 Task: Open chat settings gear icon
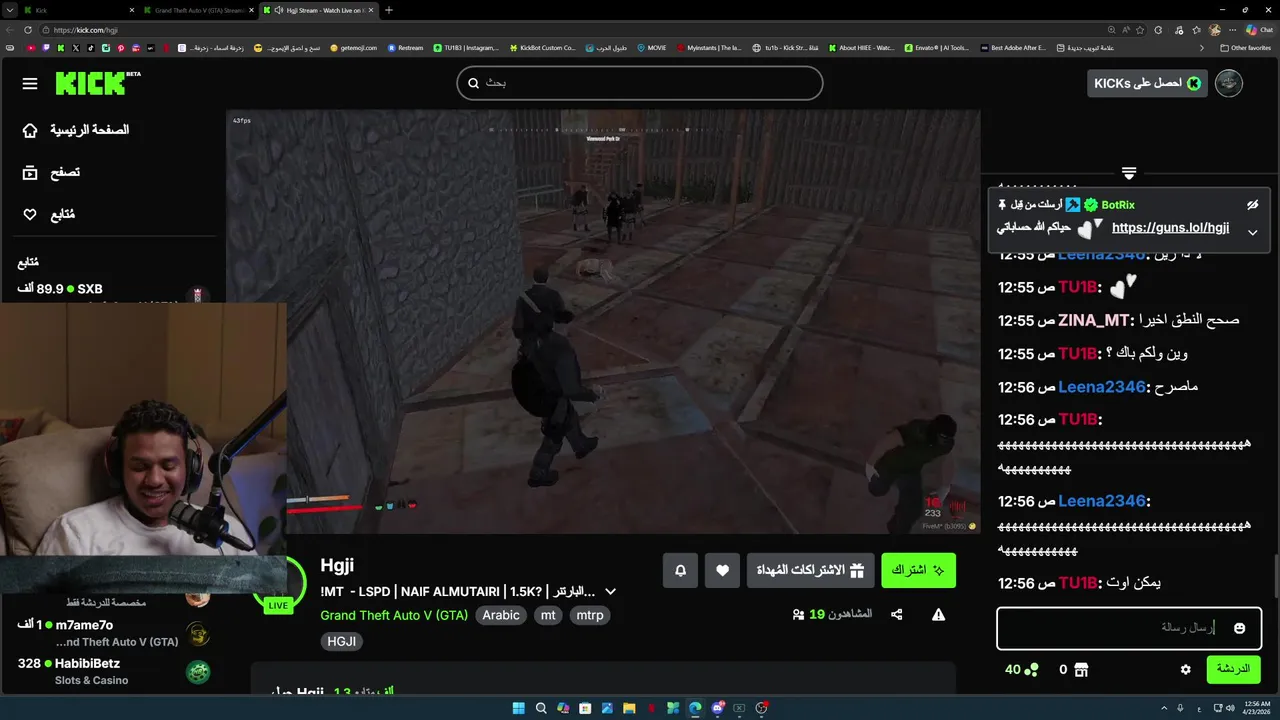(1186, 669)
